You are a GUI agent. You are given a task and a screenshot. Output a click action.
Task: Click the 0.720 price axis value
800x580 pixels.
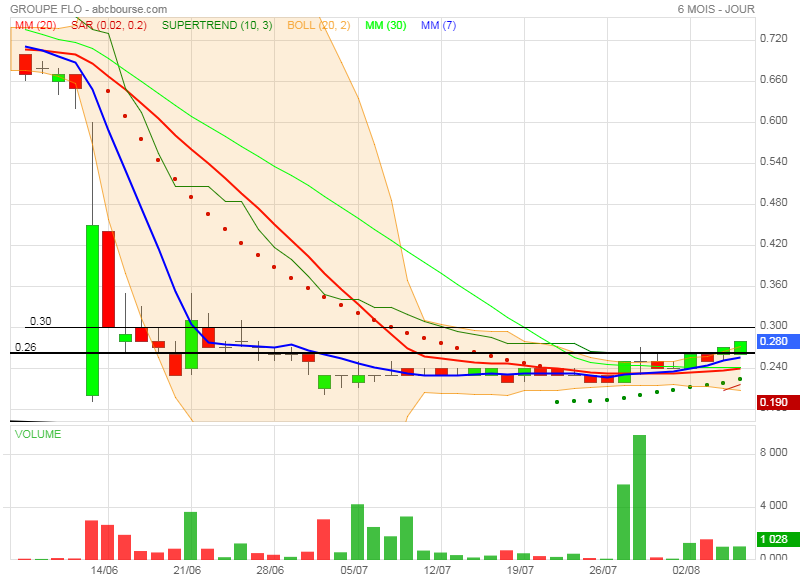pyautogui.click(x=773, y=39)
